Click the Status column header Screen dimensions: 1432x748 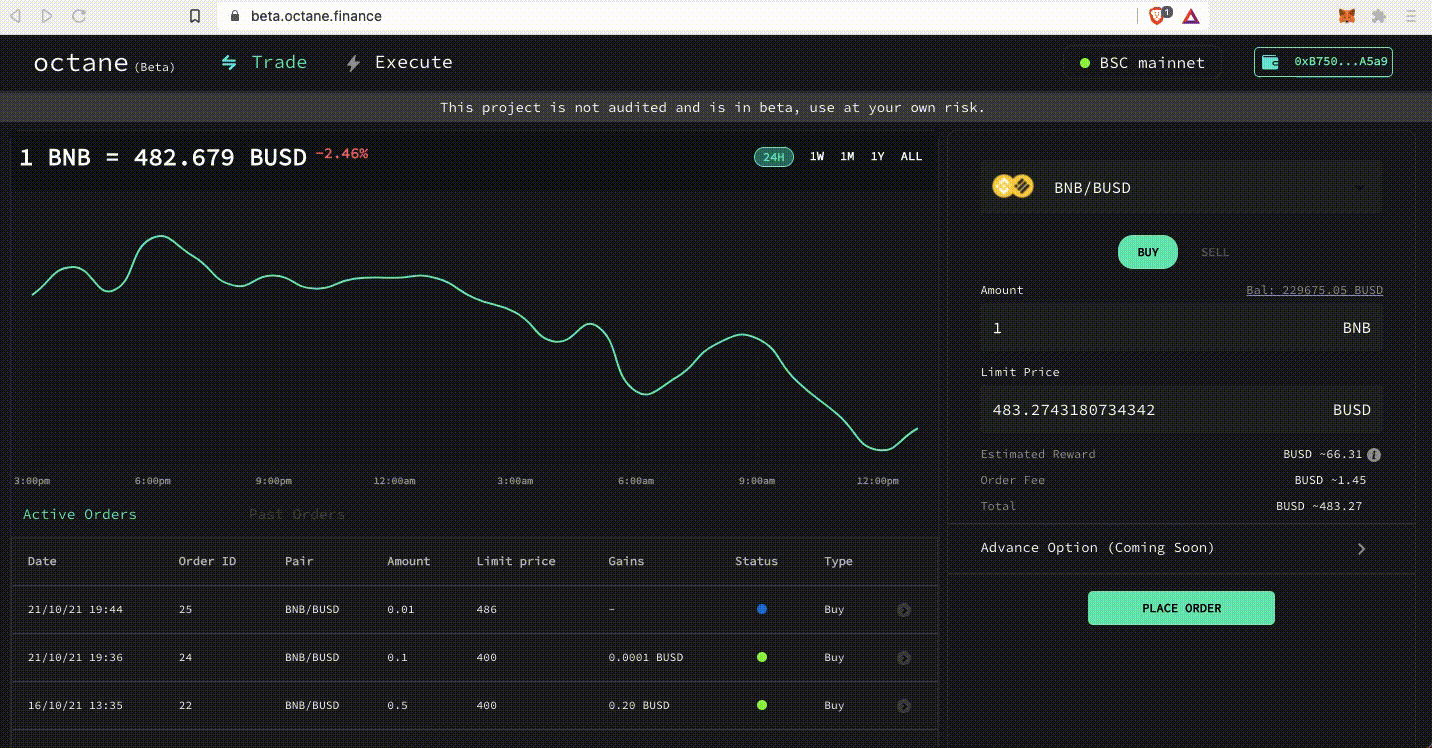click(x=756, y=561)
